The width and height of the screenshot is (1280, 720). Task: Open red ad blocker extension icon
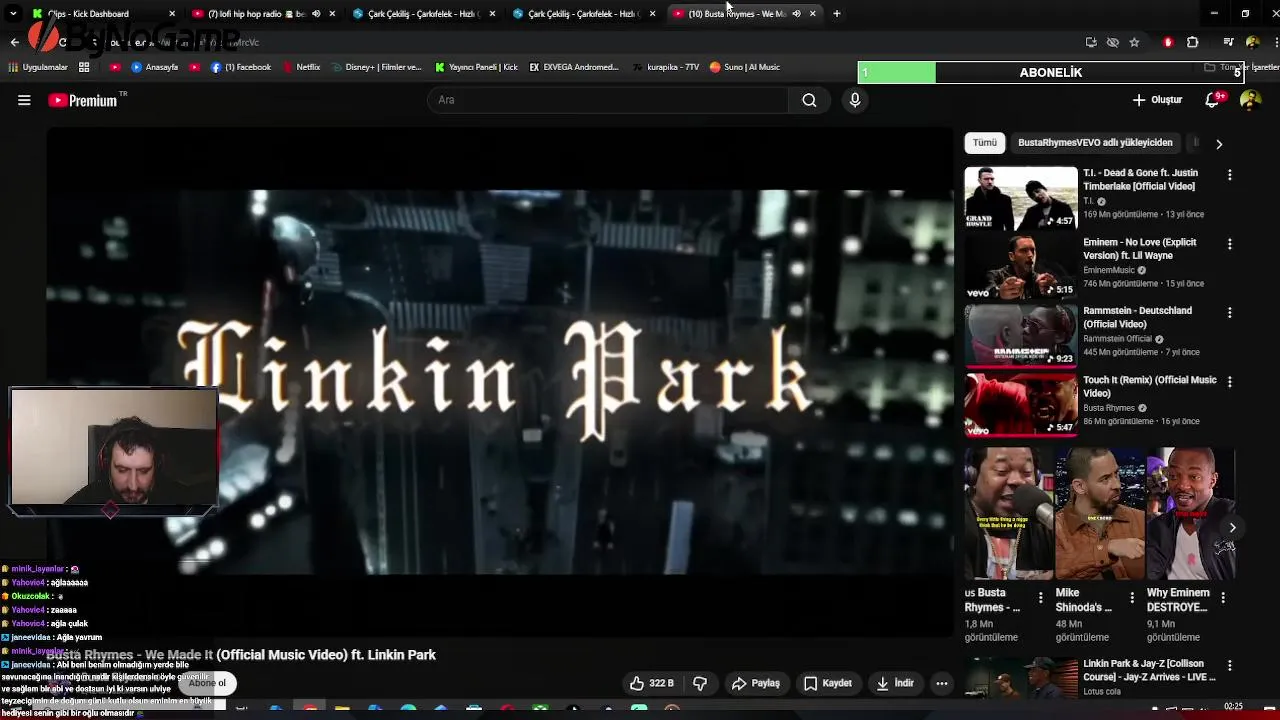(x=1167, y=42)
